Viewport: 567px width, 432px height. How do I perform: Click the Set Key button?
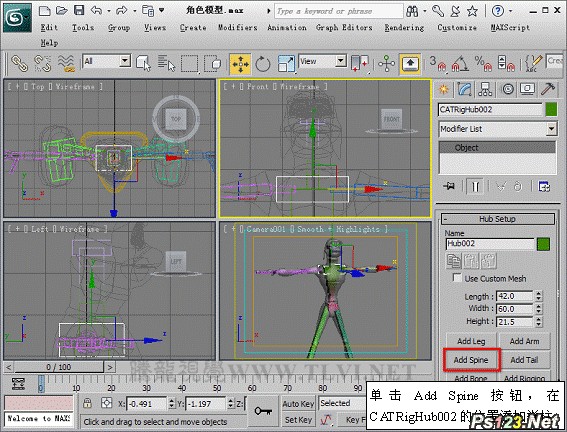coord(298,420)
